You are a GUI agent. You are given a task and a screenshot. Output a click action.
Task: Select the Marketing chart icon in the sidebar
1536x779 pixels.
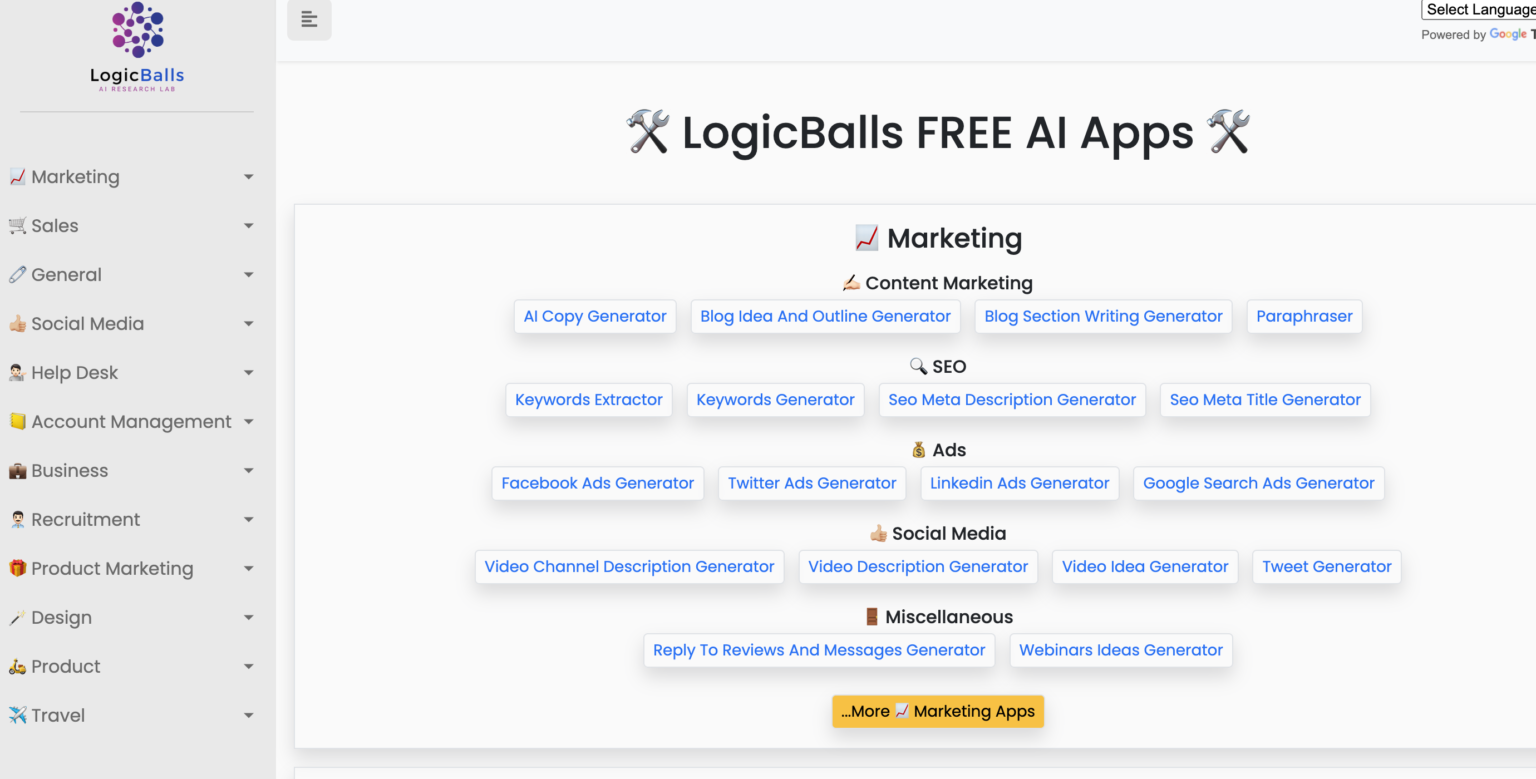(x=18, y=176)
